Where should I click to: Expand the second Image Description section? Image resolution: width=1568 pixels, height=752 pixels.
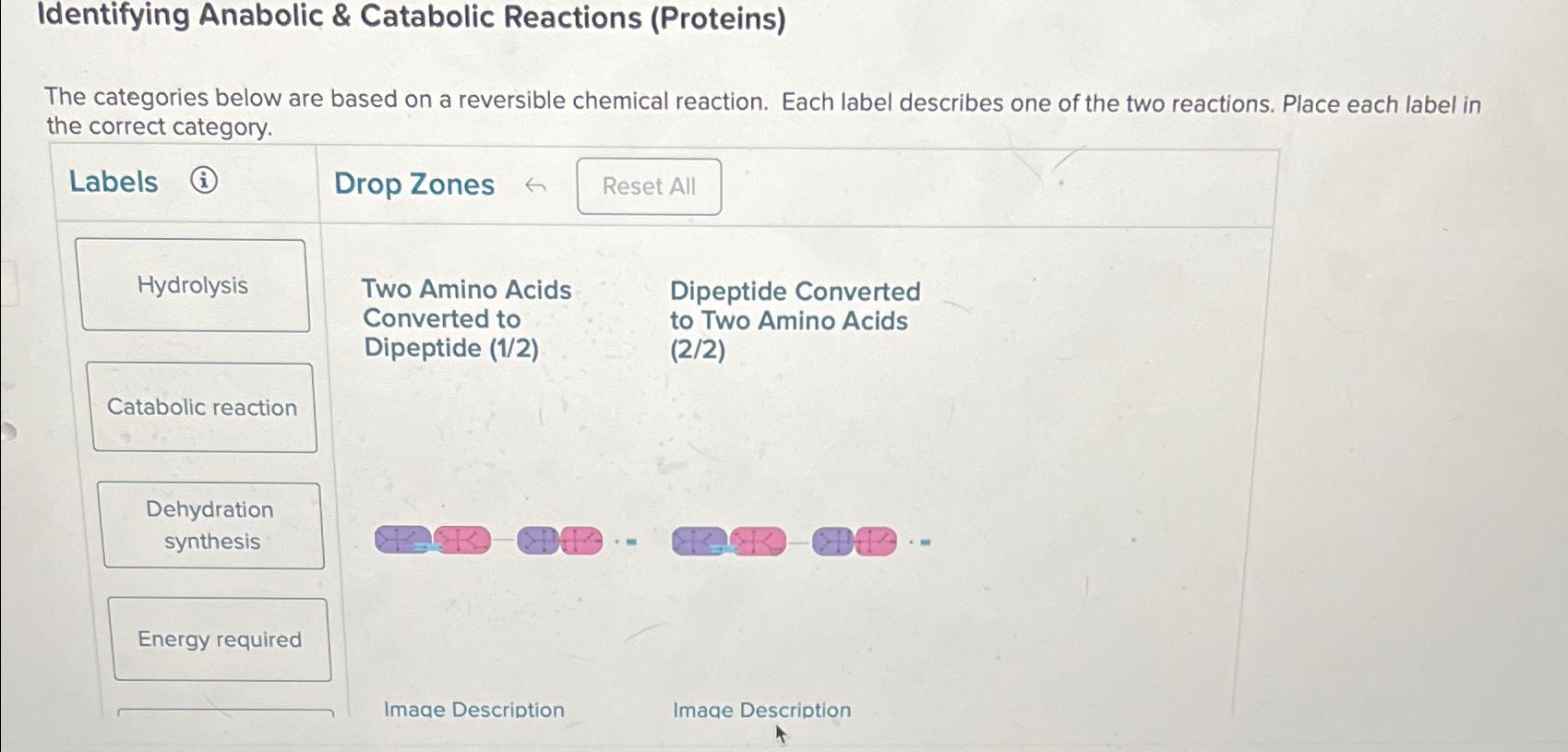click(760, 710)
